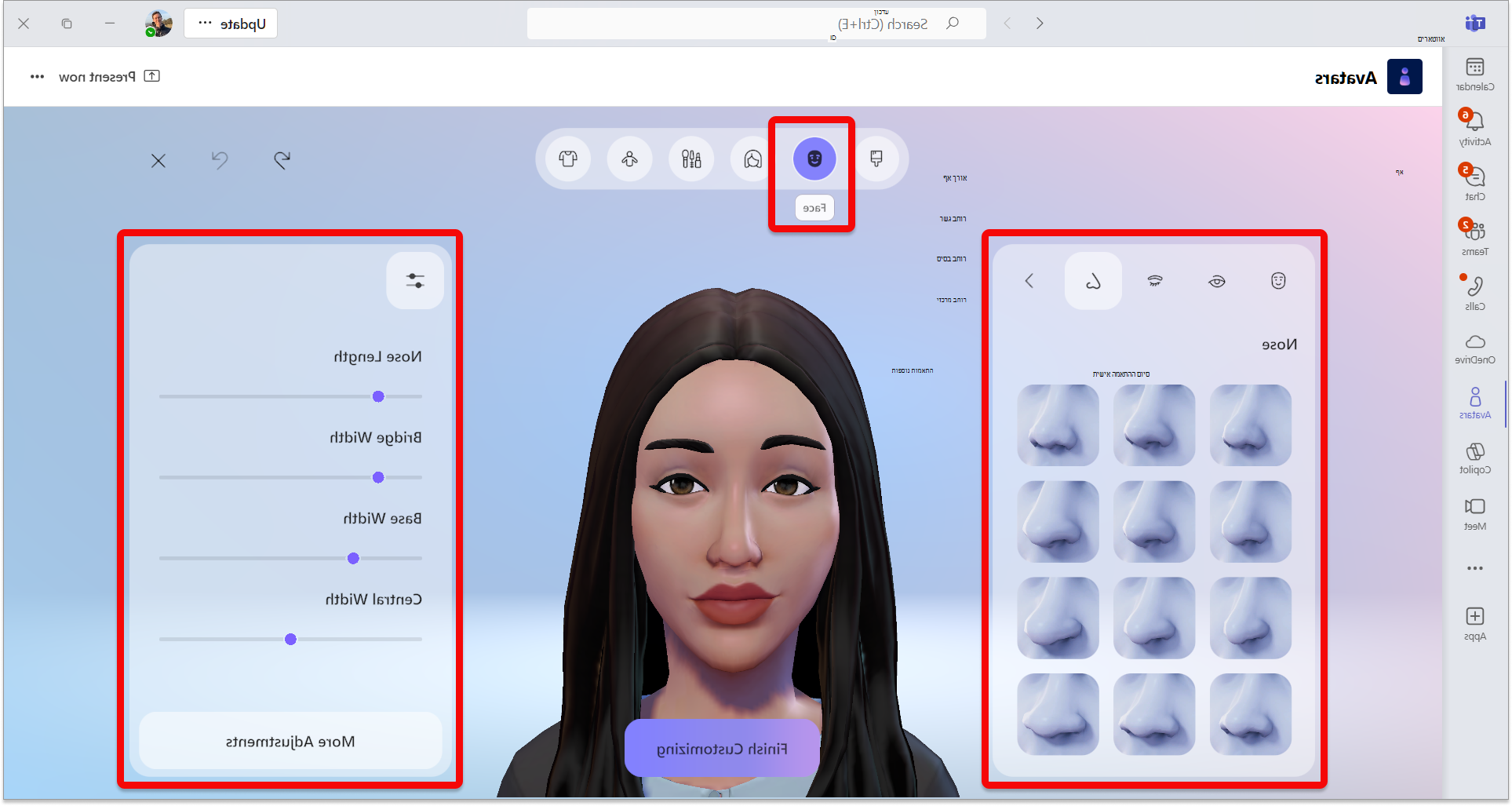This screenshot has width=1512, height=806.
Task: Open Calls from the sidebar
Action: click(x=1474, y=293)
